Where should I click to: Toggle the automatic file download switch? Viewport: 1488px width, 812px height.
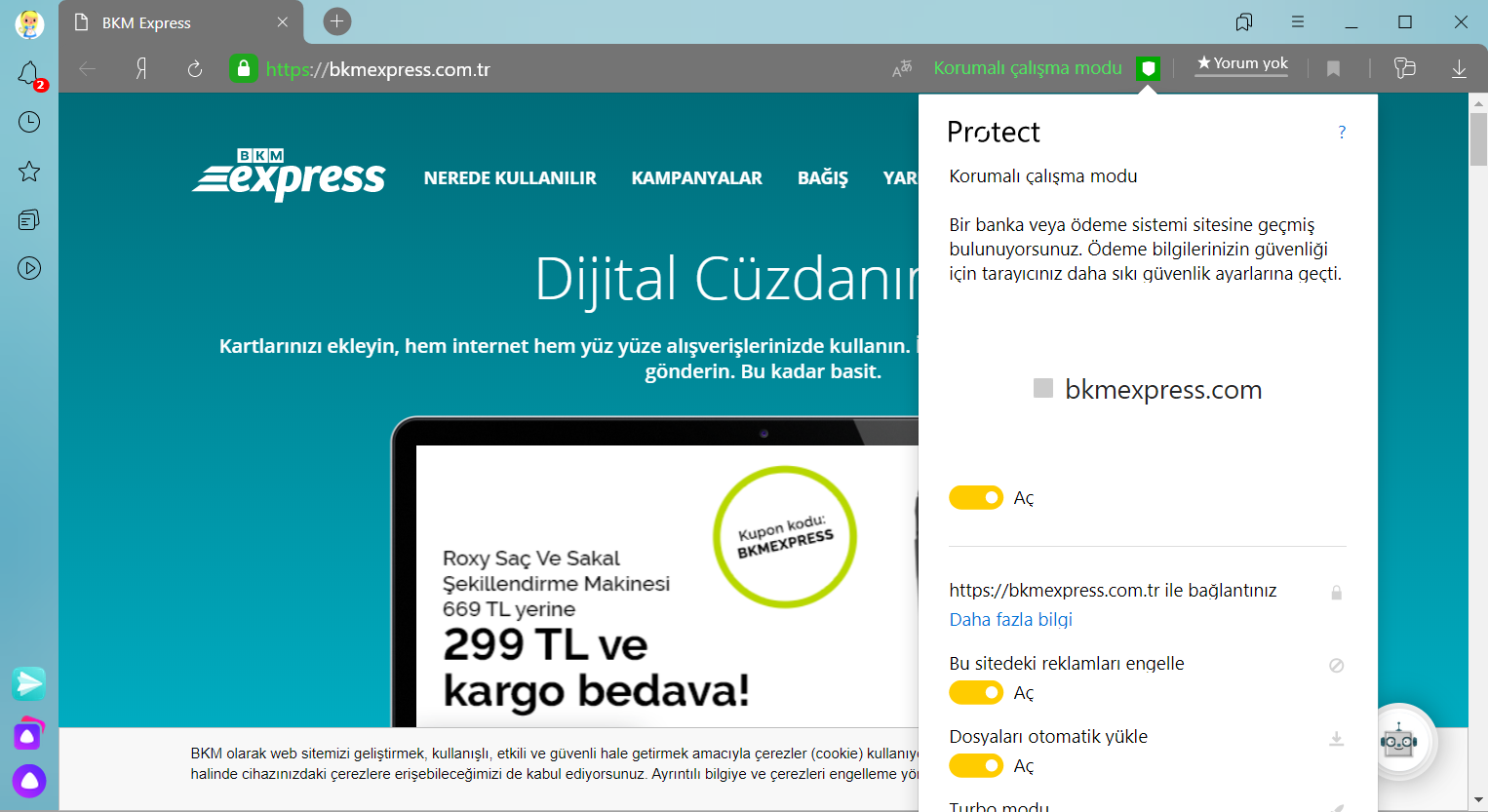(x=976, y=766)
